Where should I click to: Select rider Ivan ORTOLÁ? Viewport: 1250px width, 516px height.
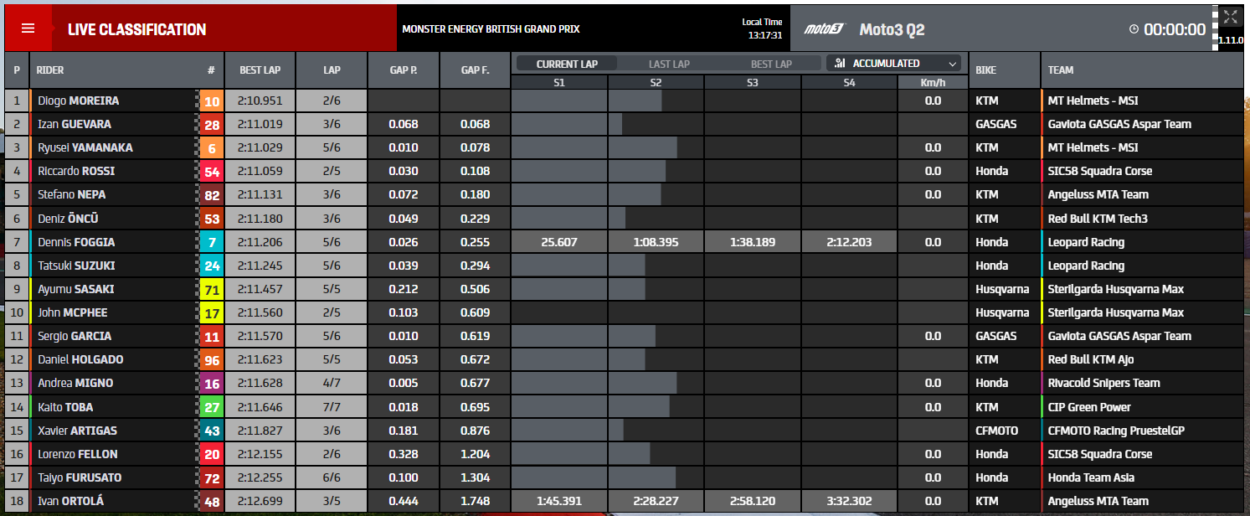71,501
